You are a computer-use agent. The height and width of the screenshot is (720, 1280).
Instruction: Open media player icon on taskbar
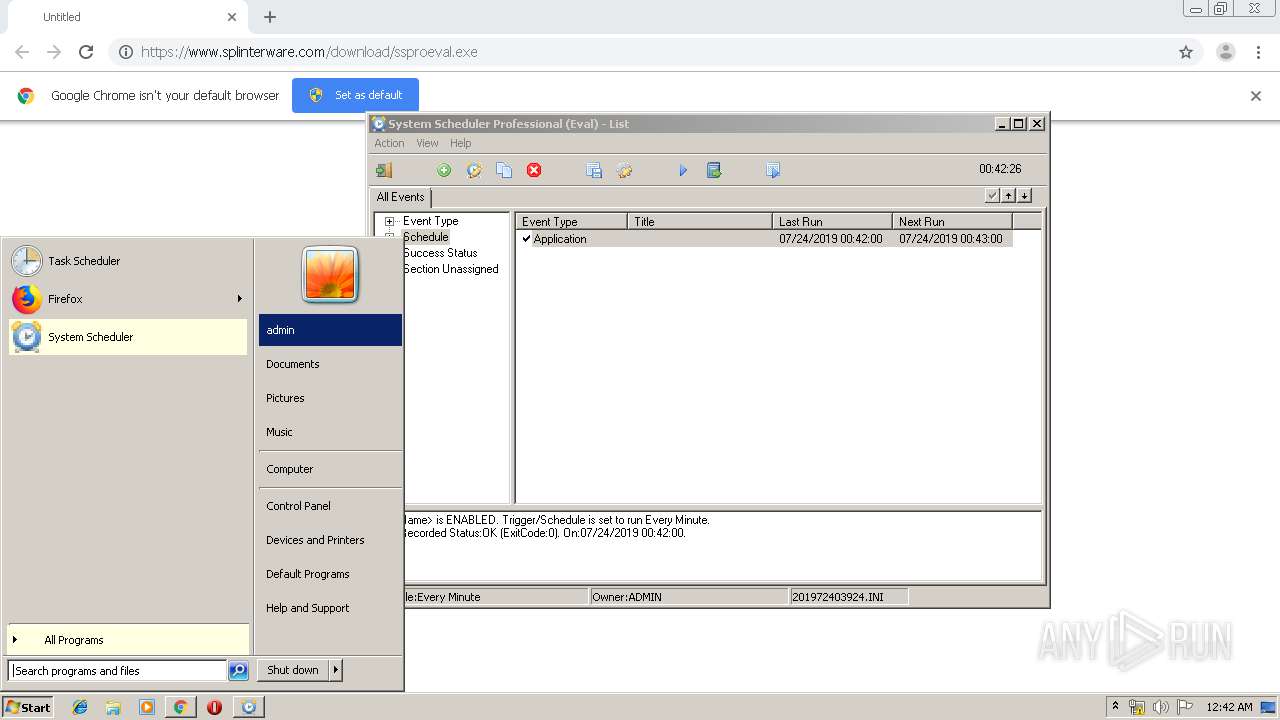(147, 707)
